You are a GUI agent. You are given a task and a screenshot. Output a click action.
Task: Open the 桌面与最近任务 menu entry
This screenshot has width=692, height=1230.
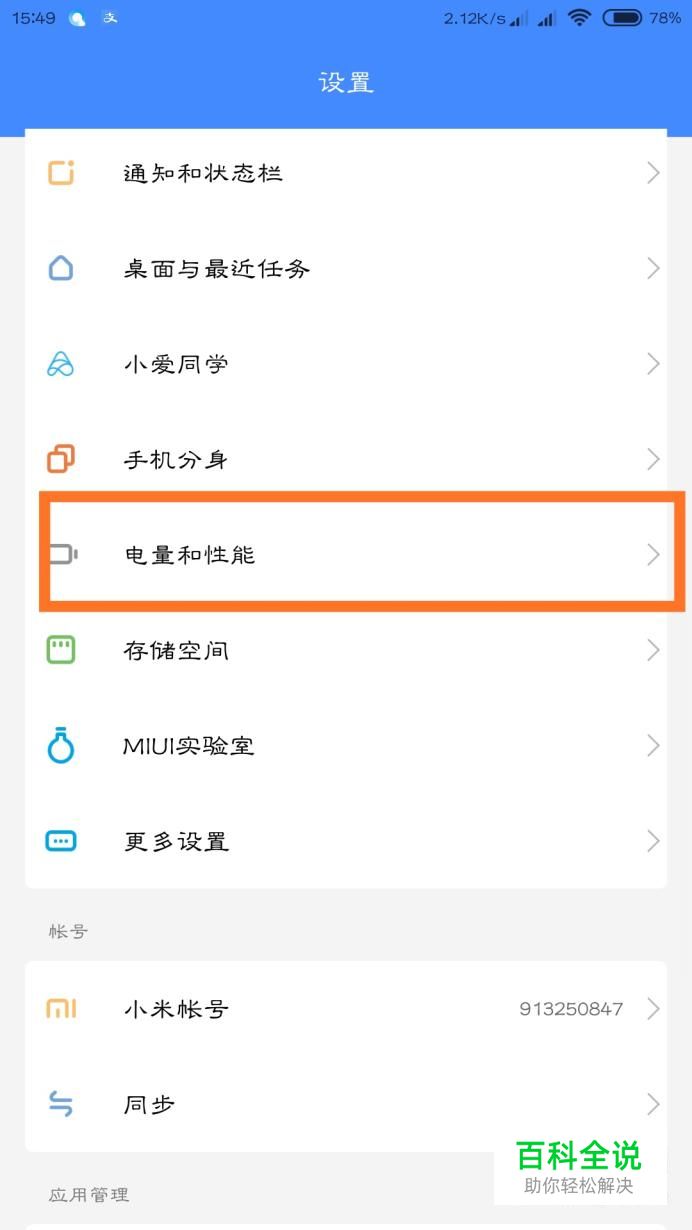coord(217,268)
